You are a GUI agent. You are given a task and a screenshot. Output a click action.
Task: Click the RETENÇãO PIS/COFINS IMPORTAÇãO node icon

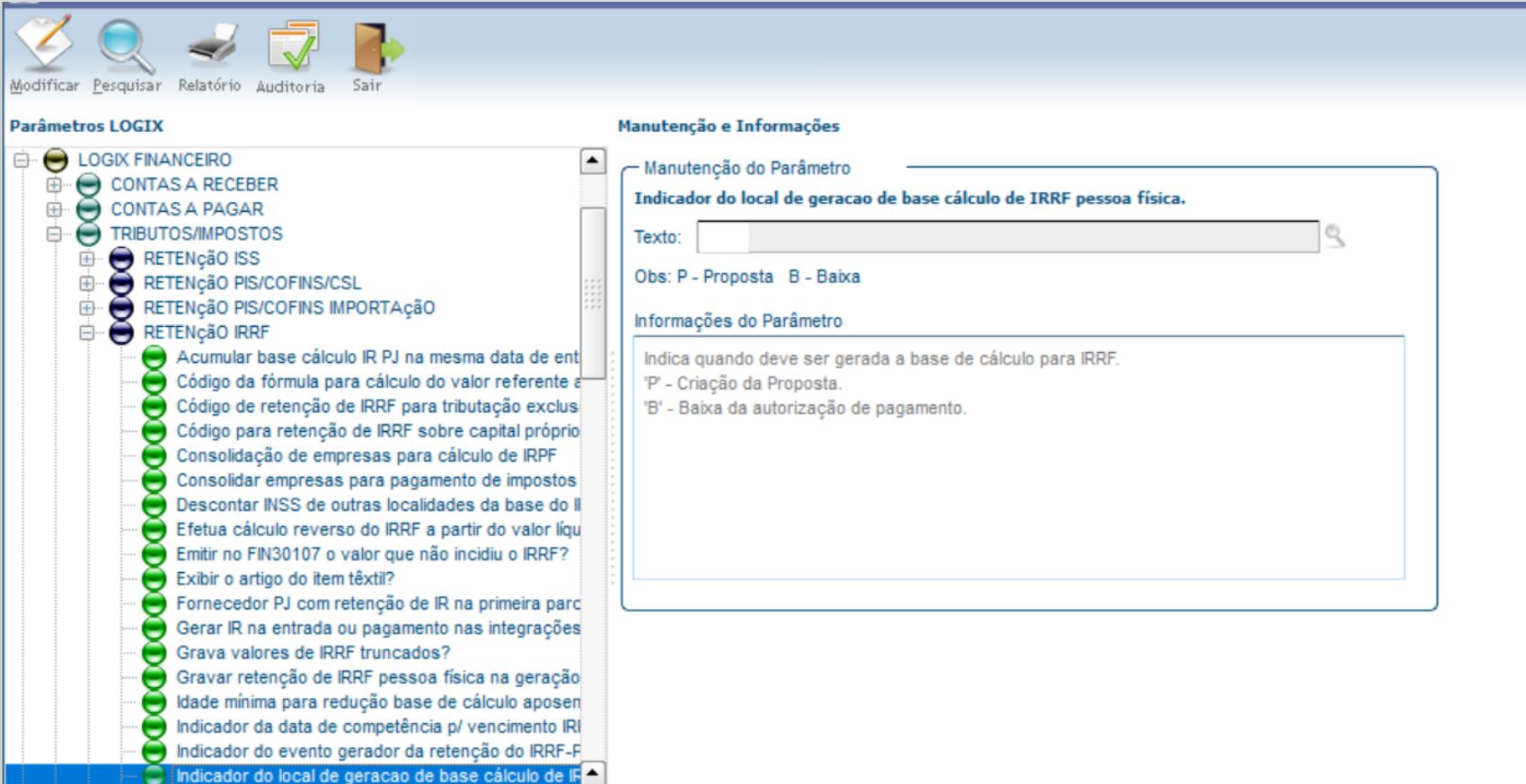121,308
